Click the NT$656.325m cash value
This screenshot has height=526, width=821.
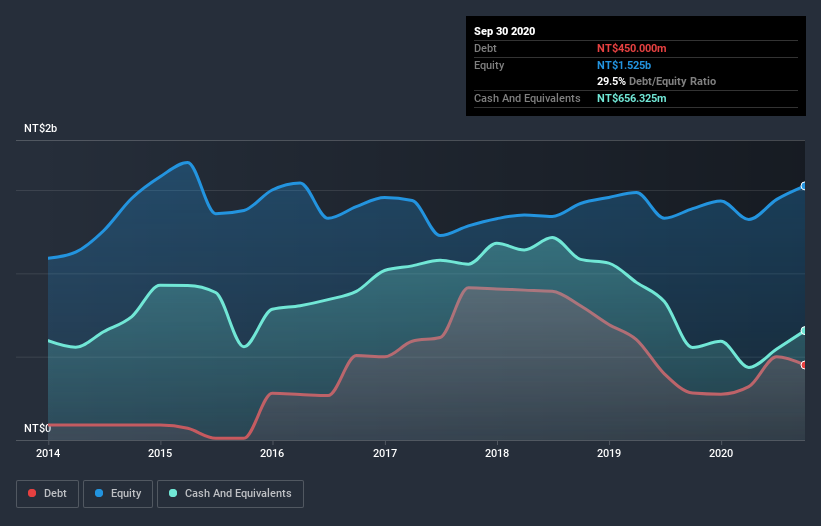coord(631,98)
